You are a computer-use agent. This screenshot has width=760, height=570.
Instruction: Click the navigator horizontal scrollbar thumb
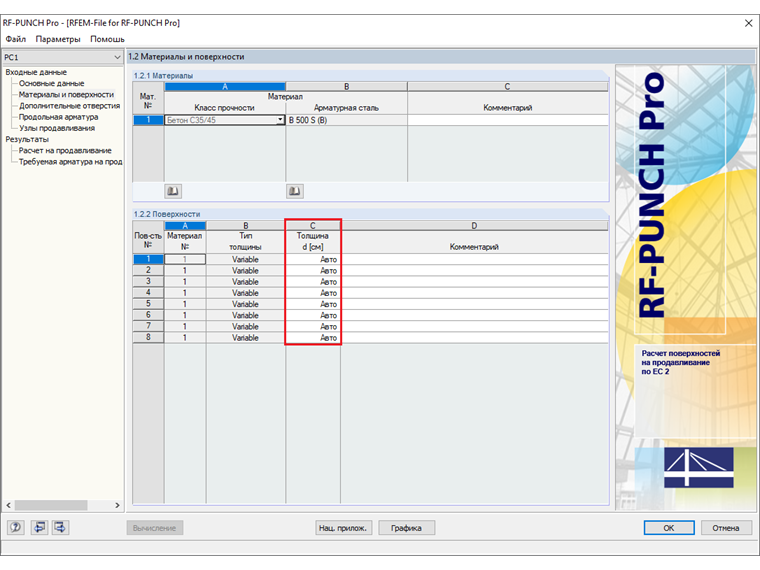pyautogui.click(x=51, y=505)
